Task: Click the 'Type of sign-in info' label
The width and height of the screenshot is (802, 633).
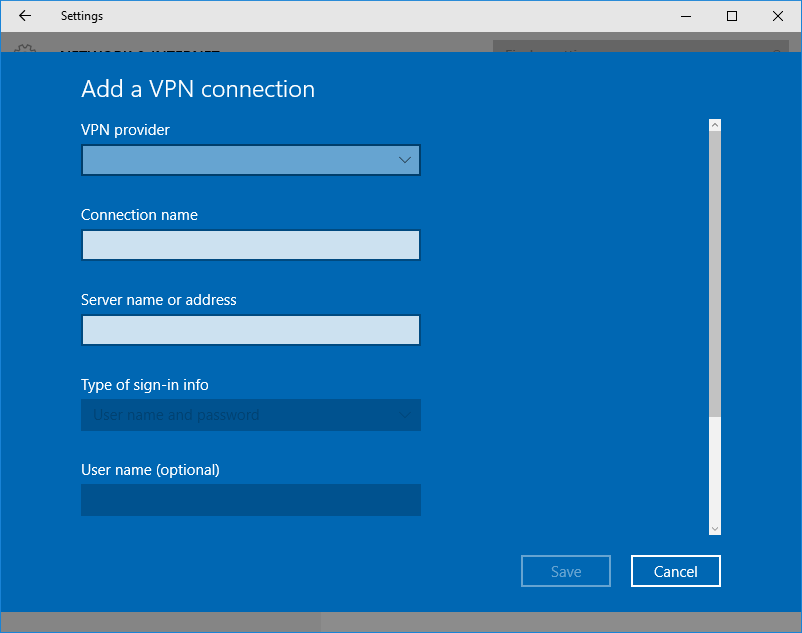Action: (145, 385)
